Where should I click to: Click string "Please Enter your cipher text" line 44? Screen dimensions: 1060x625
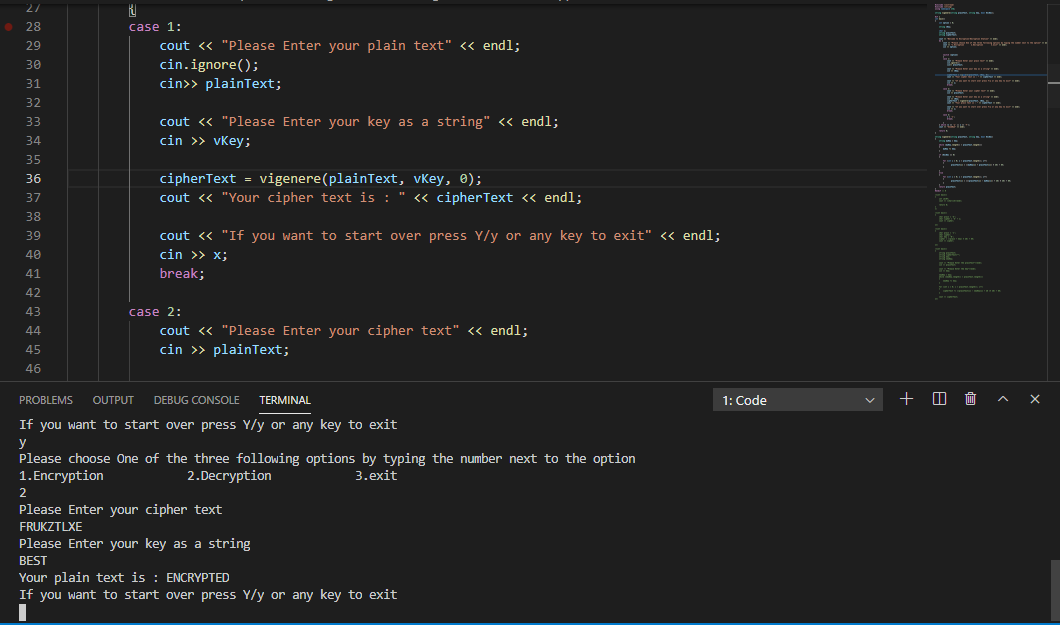pos(340,330)
